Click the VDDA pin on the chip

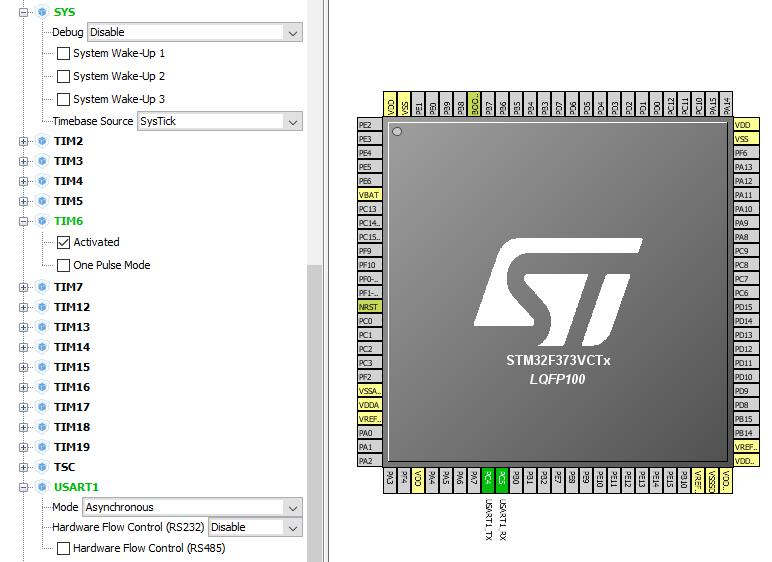pyautogui.click(x=369, y=405)
